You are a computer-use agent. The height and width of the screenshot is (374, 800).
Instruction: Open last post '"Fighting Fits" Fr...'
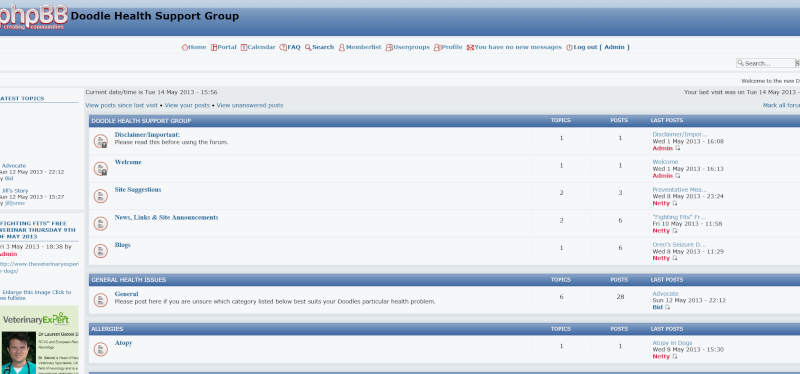click(679, 217)
